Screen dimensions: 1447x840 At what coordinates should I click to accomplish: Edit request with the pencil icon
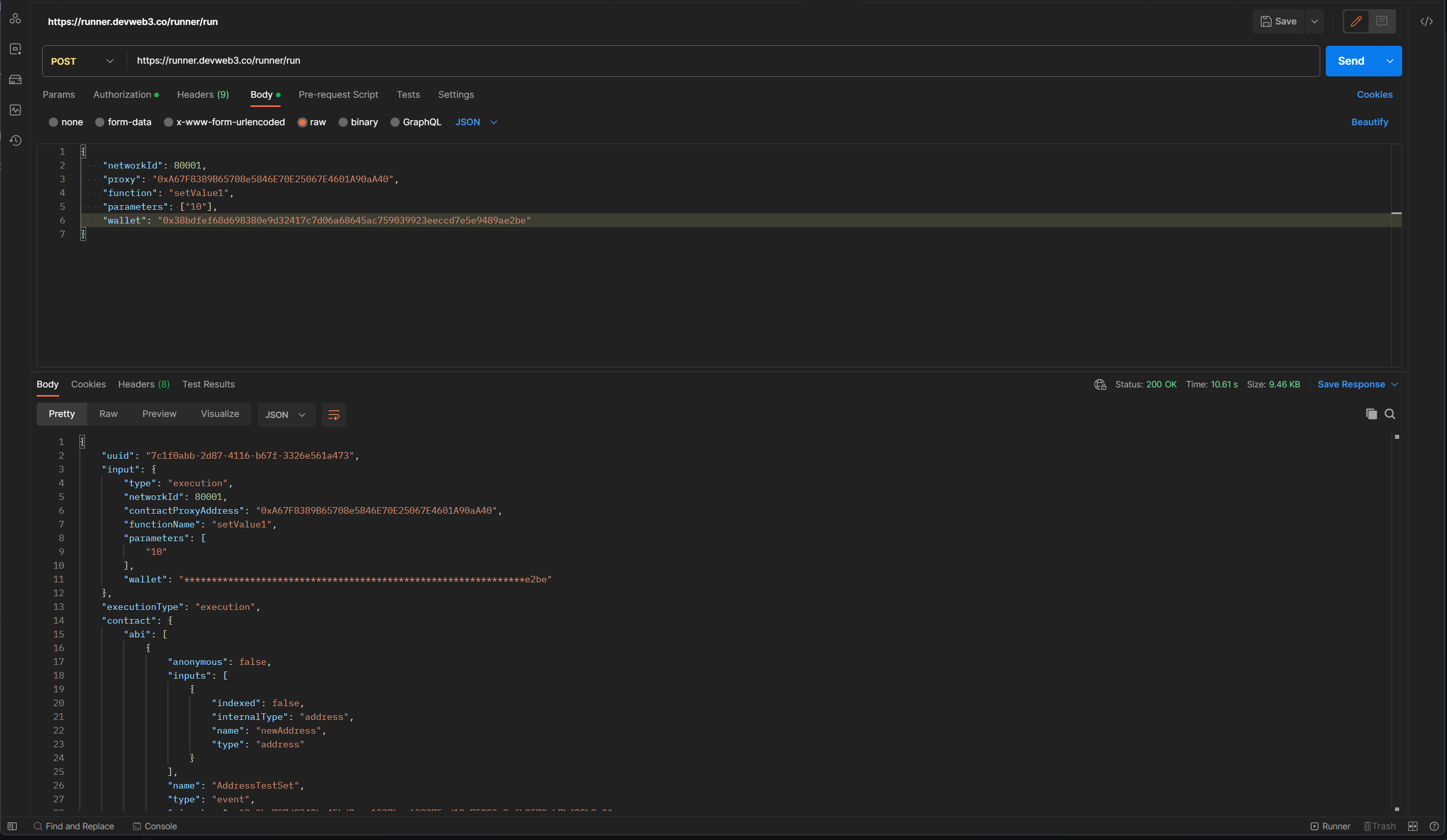click(1356, 21)
